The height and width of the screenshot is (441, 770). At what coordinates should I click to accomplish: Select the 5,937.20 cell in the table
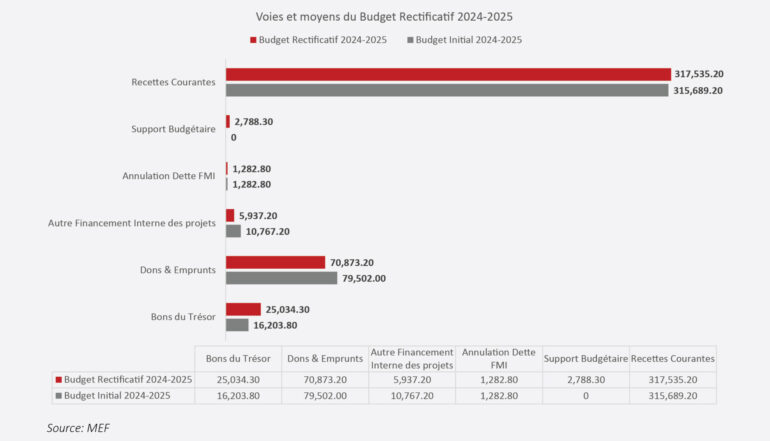pos(411,380)
